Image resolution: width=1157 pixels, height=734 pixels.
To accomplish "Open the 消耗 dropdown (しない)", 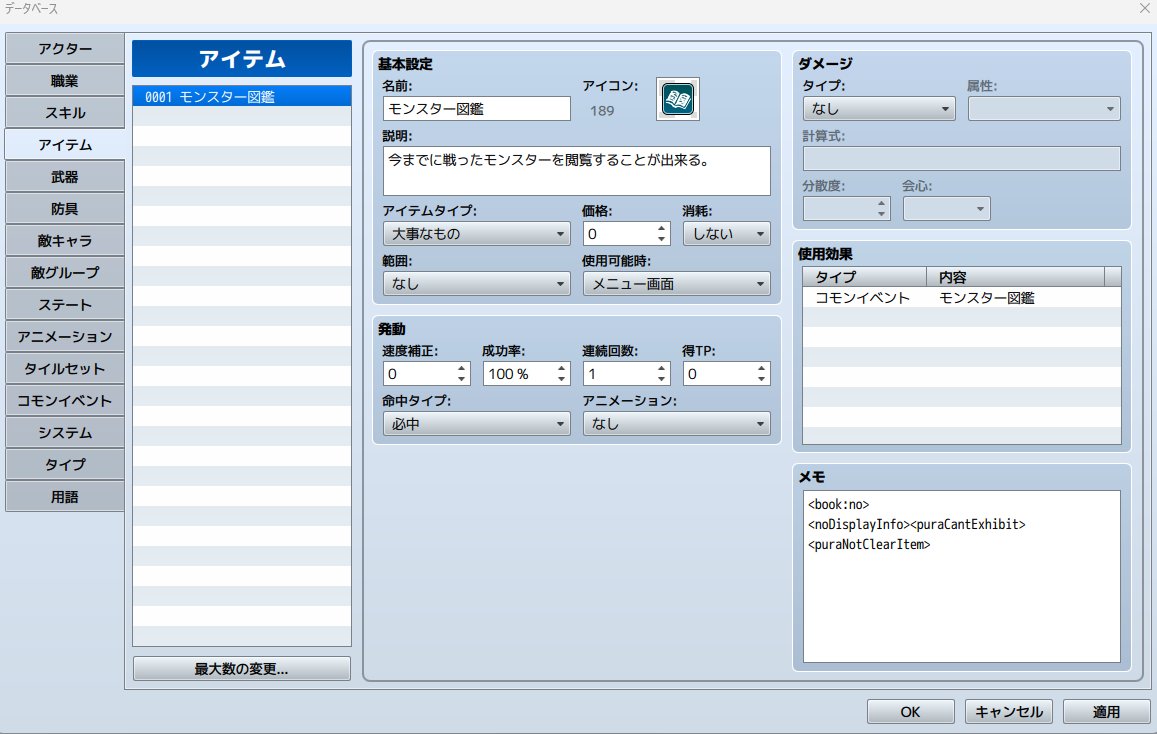I will 726,234.
